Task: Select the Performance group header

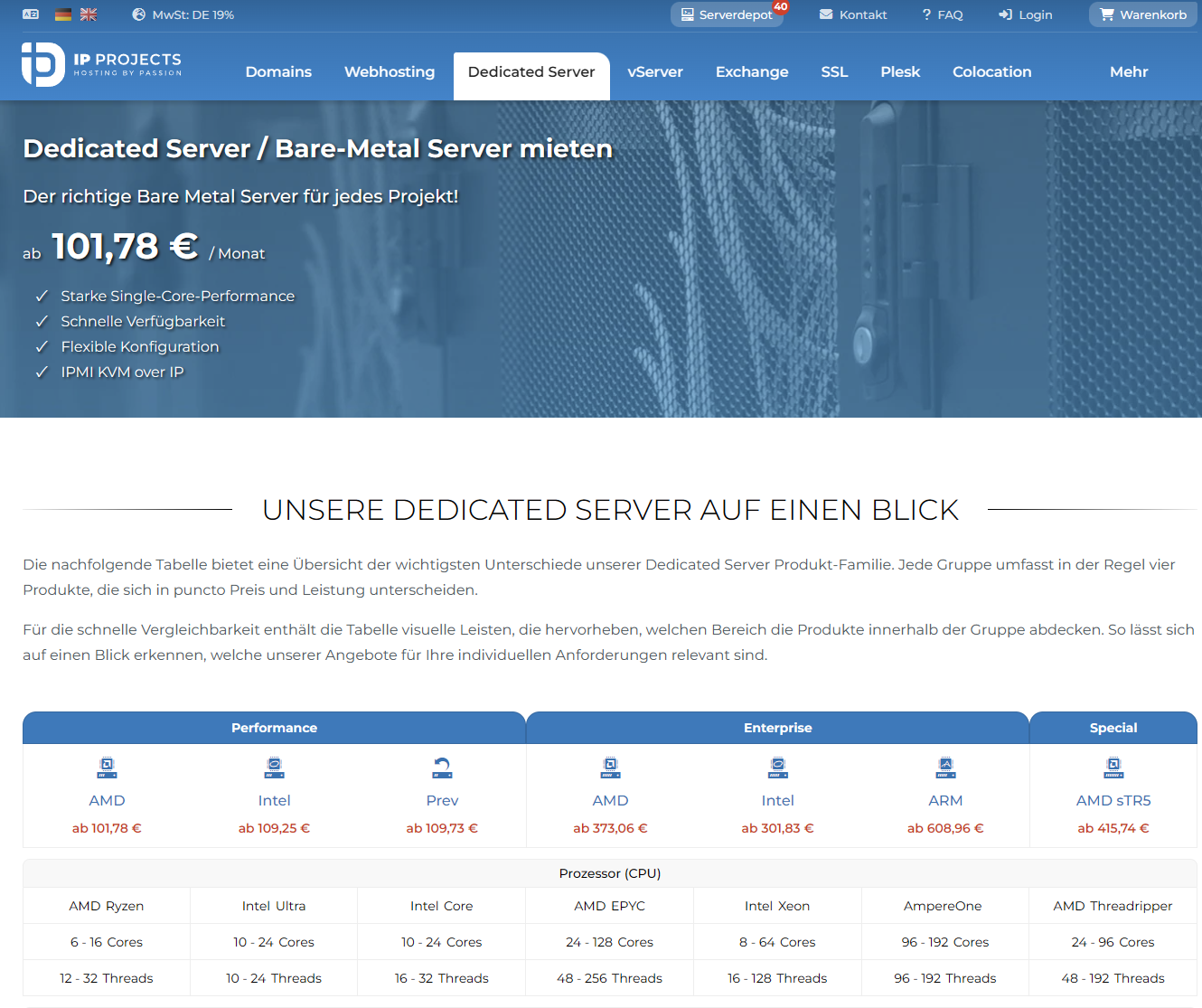Action: point(274,728)
